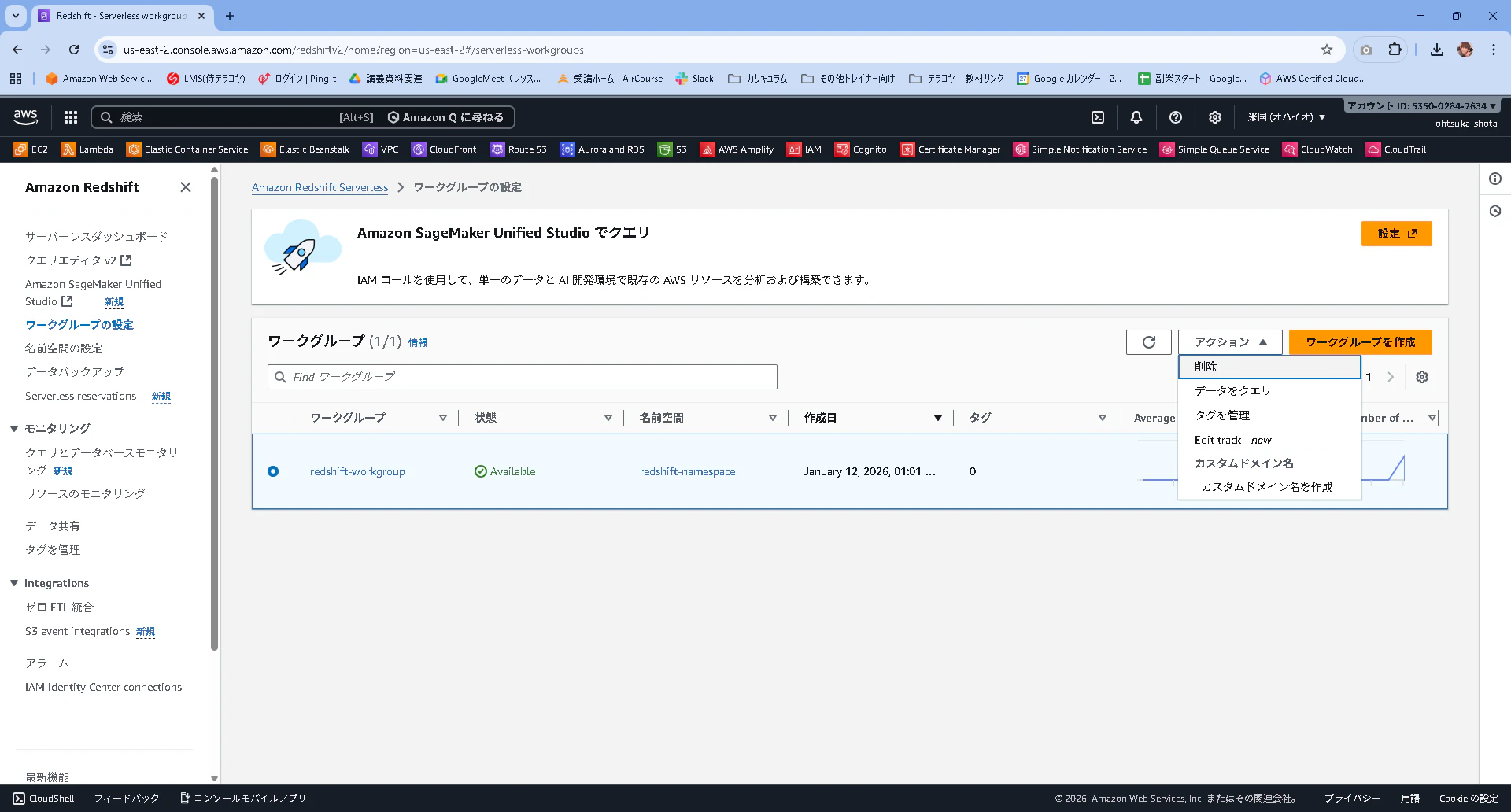Collapse the アクション dropdown
The height and width of the screenshot is (812, 1511).
(x=1230, y=342)
